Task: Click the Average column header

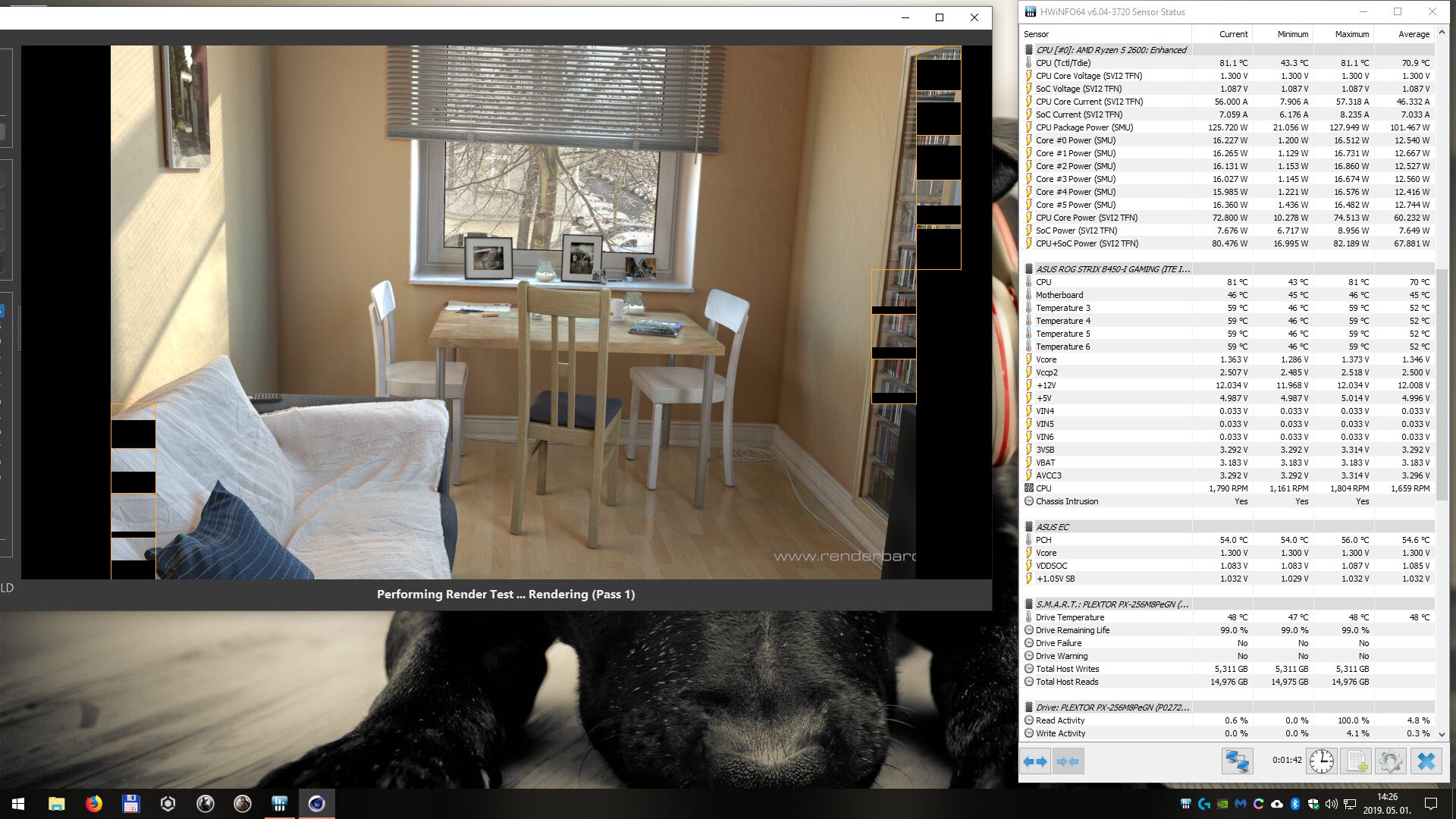Action: (x=1413, y=34)
